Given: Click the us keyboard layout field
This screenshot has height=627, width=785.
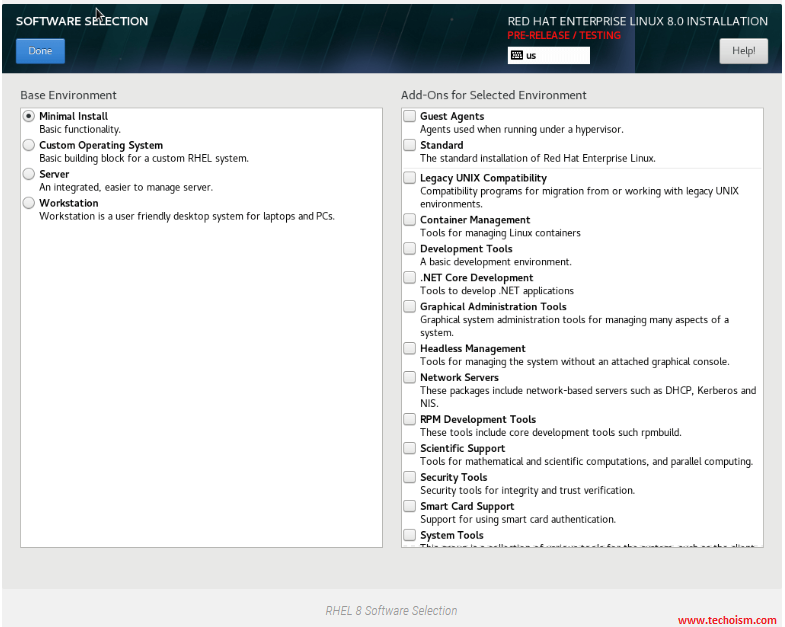Looking at the screenshot, I should coord(549,56).
